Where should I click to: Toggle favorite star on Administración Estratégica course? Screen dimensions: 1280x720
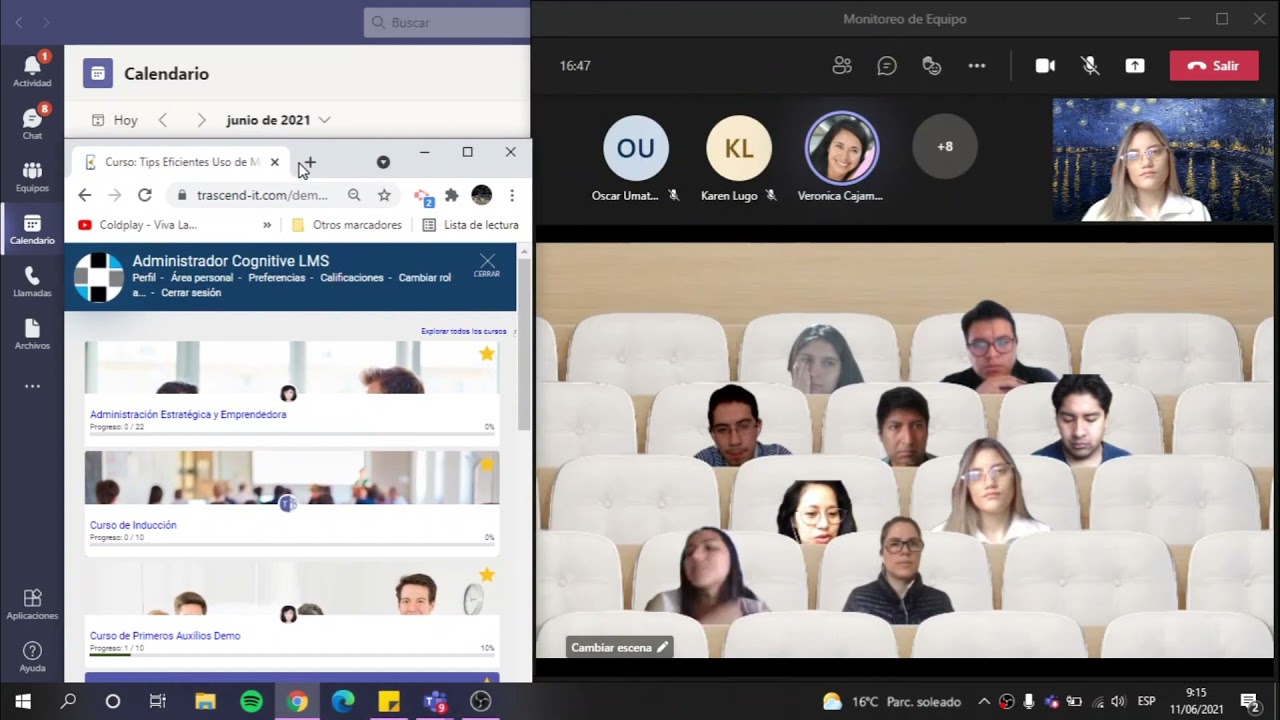click(487, 353)
